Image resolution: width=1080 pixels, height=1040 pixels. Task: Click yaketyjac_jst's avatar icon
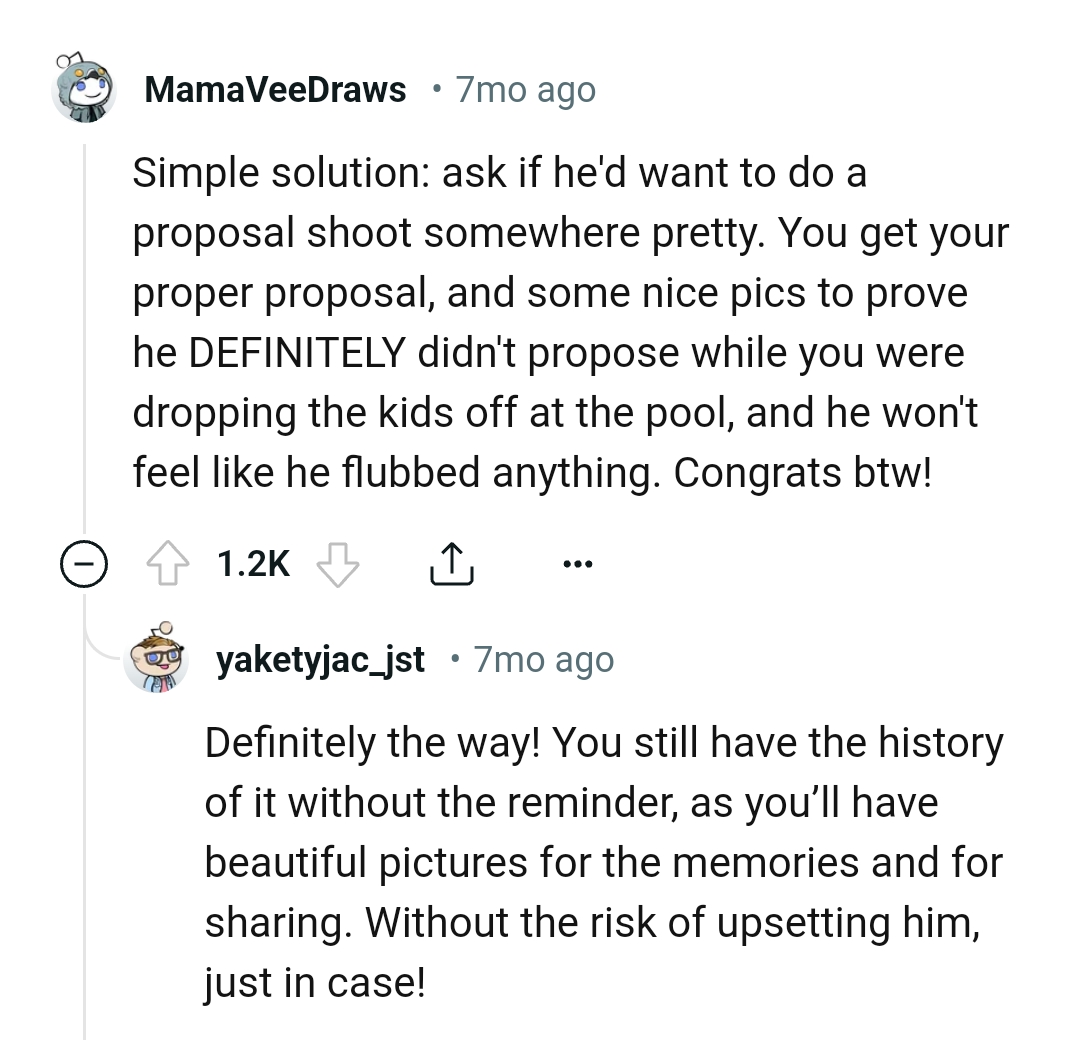coord(157,659)
